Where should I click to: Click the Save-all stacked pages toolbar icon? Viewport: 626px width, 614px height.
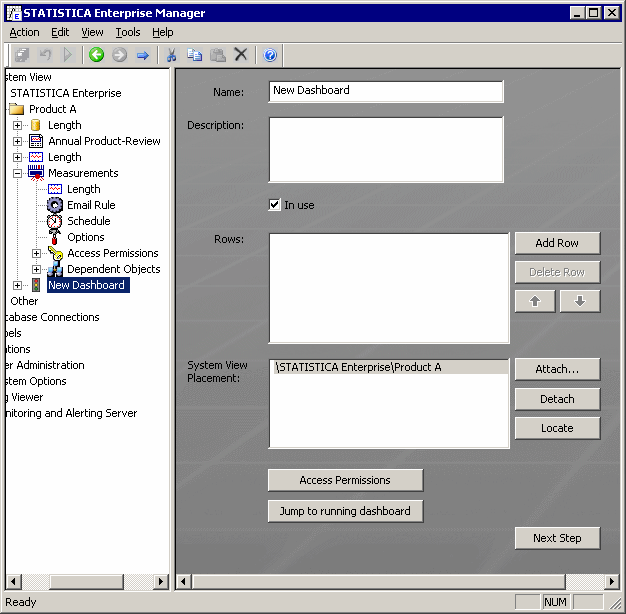pyautogui.click(x=22, y=55)
